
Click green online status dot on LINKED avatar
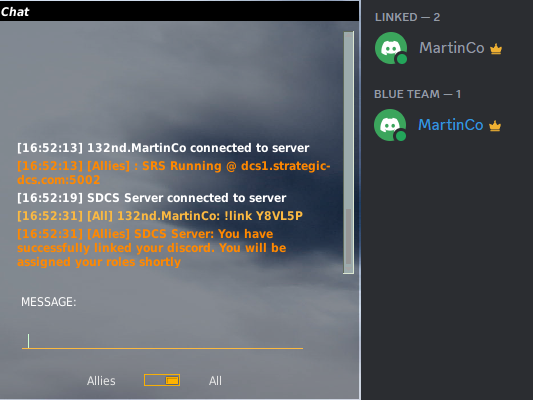(402, 59)
